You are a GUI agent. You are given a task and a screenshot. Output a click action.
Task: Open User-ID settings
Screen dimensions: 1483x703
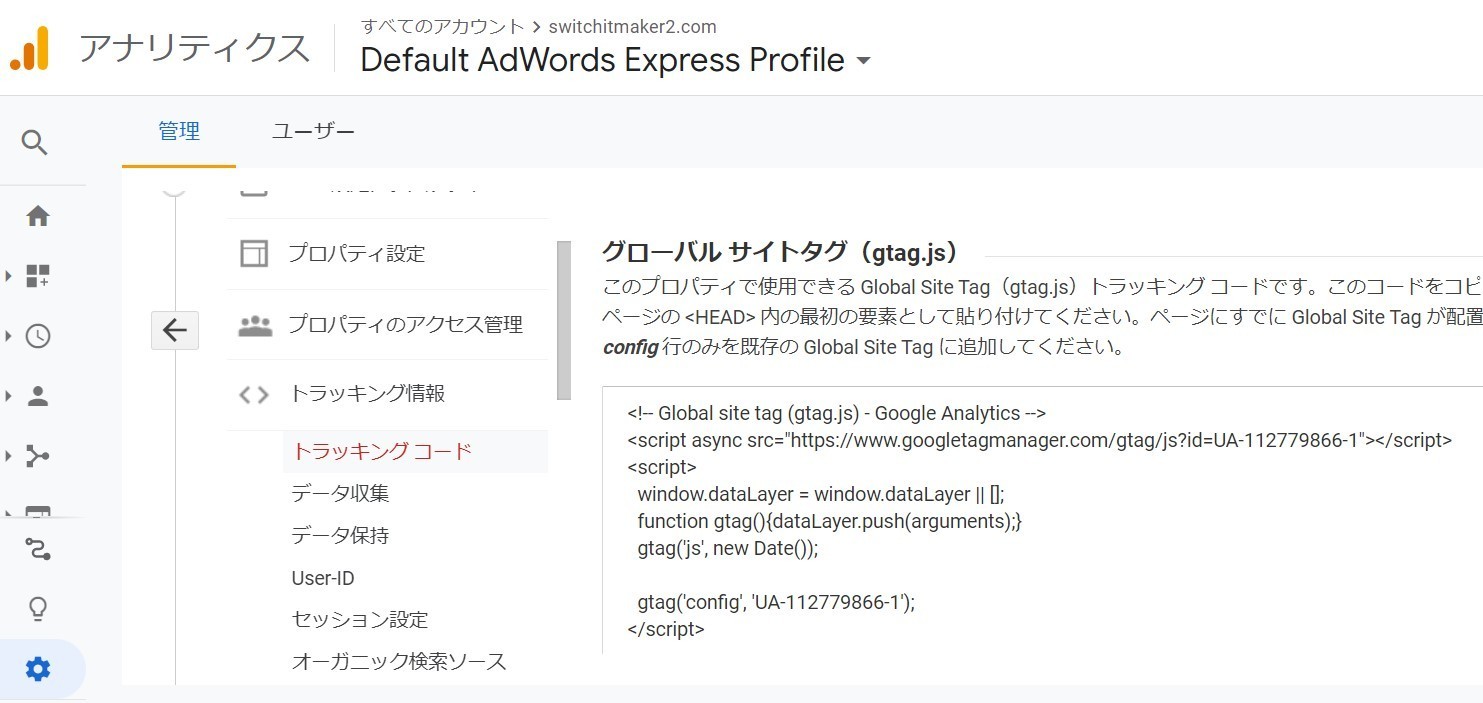(323, 578)
